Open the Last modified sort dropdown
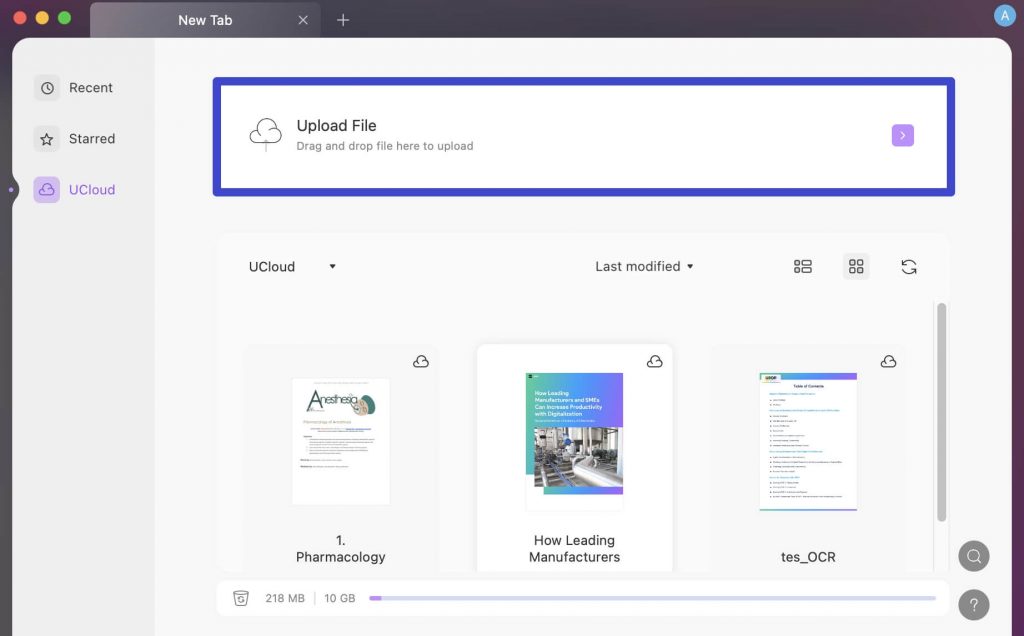The image size is (1024, 636). point(643,266)
